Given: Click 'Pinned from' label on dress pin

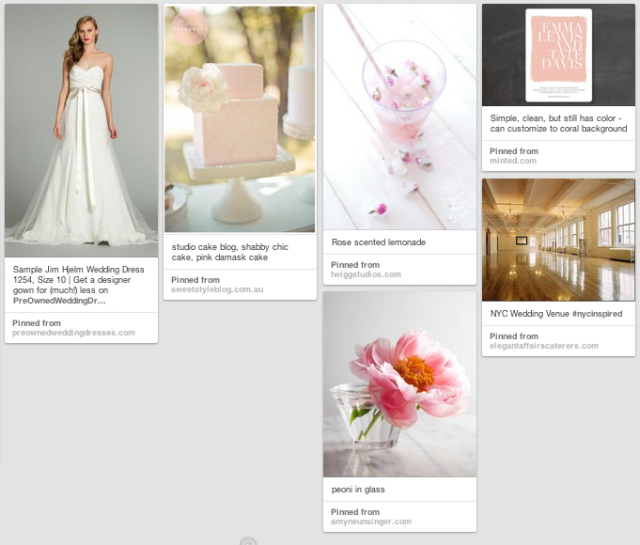Looking at the screenshot, I should coord(36,323).
